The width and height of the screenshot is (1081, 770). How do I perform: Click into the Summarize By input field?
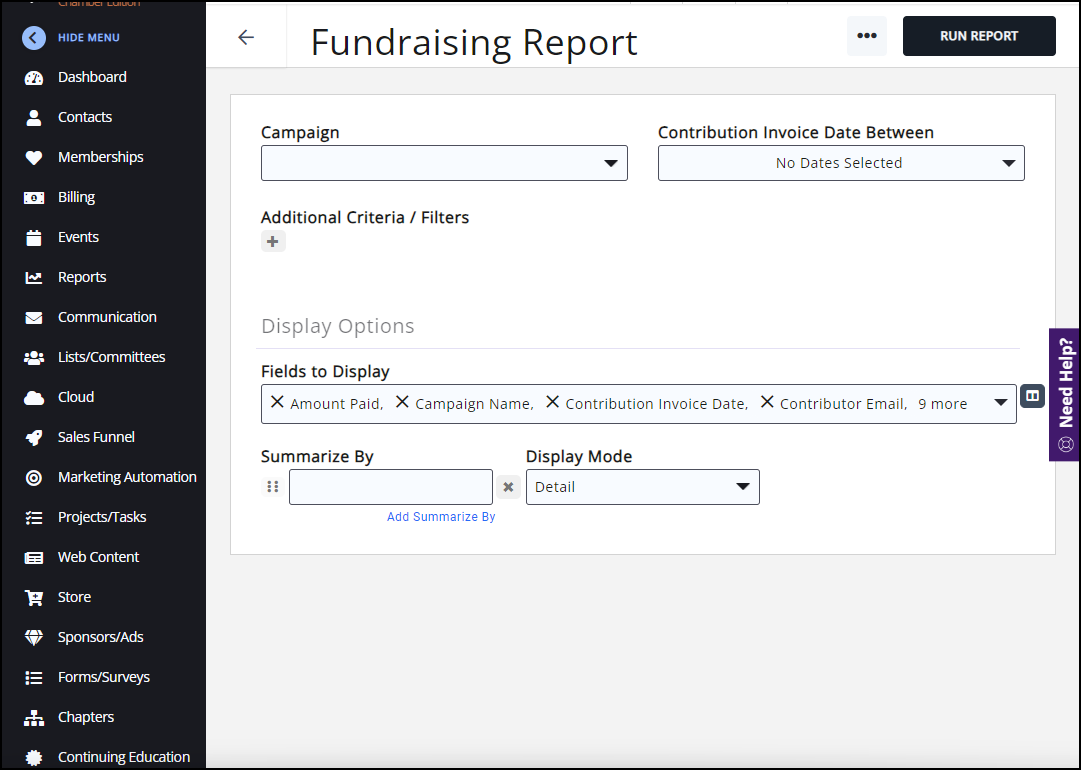click(390, 487)
